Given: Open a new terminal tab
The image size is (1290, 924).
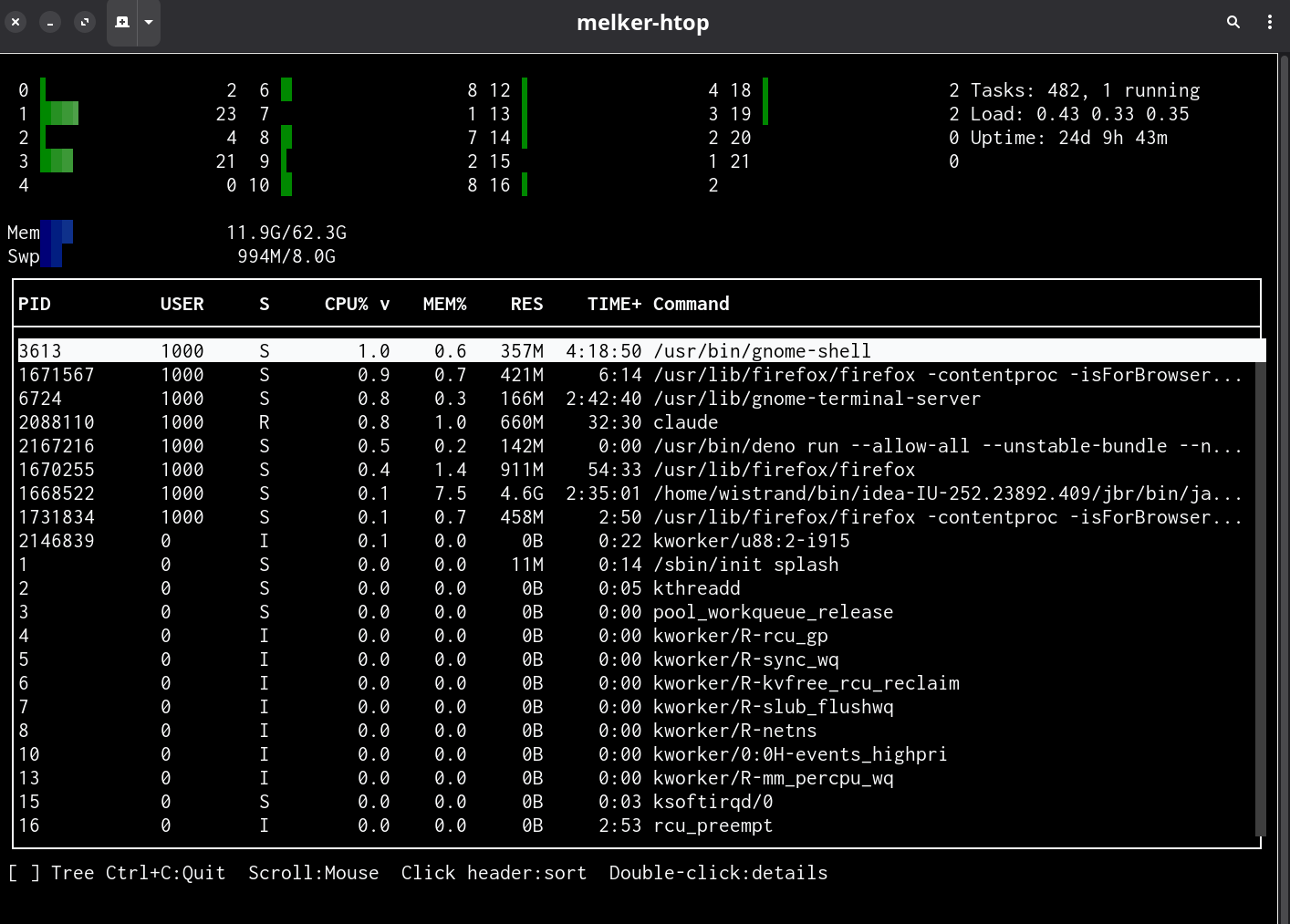Looking at the screenshot, I should tap(122, 22).
